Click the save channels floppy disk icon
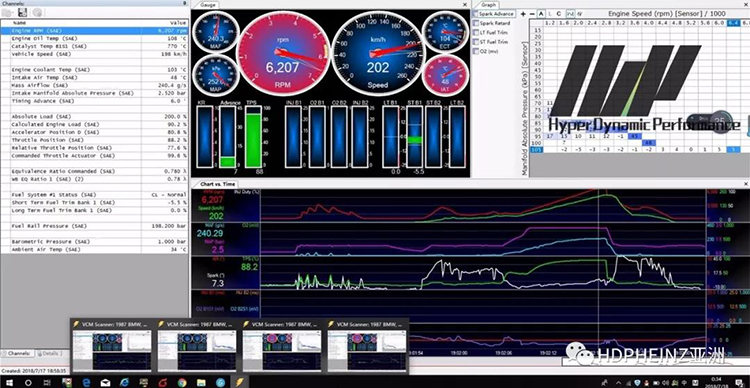The height and width of the screenshot is (388, 750). click(22, 12)
